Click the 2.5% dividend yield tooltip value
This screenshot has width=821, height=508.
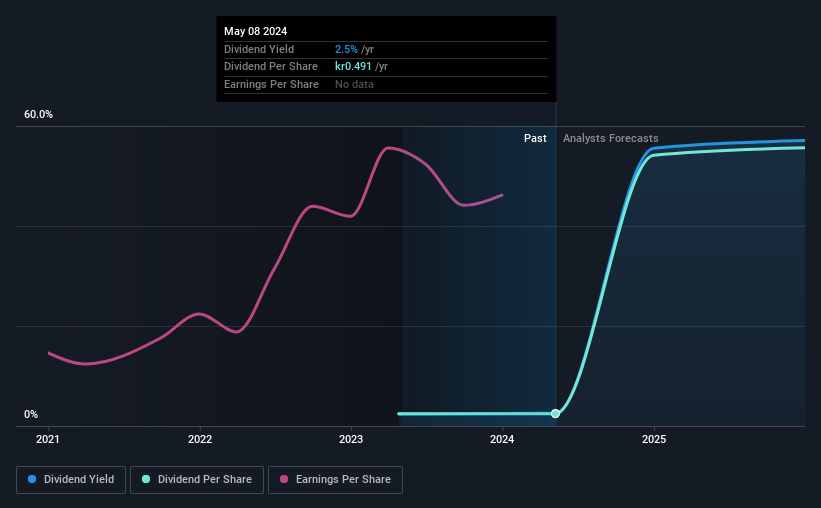[346, 49]
